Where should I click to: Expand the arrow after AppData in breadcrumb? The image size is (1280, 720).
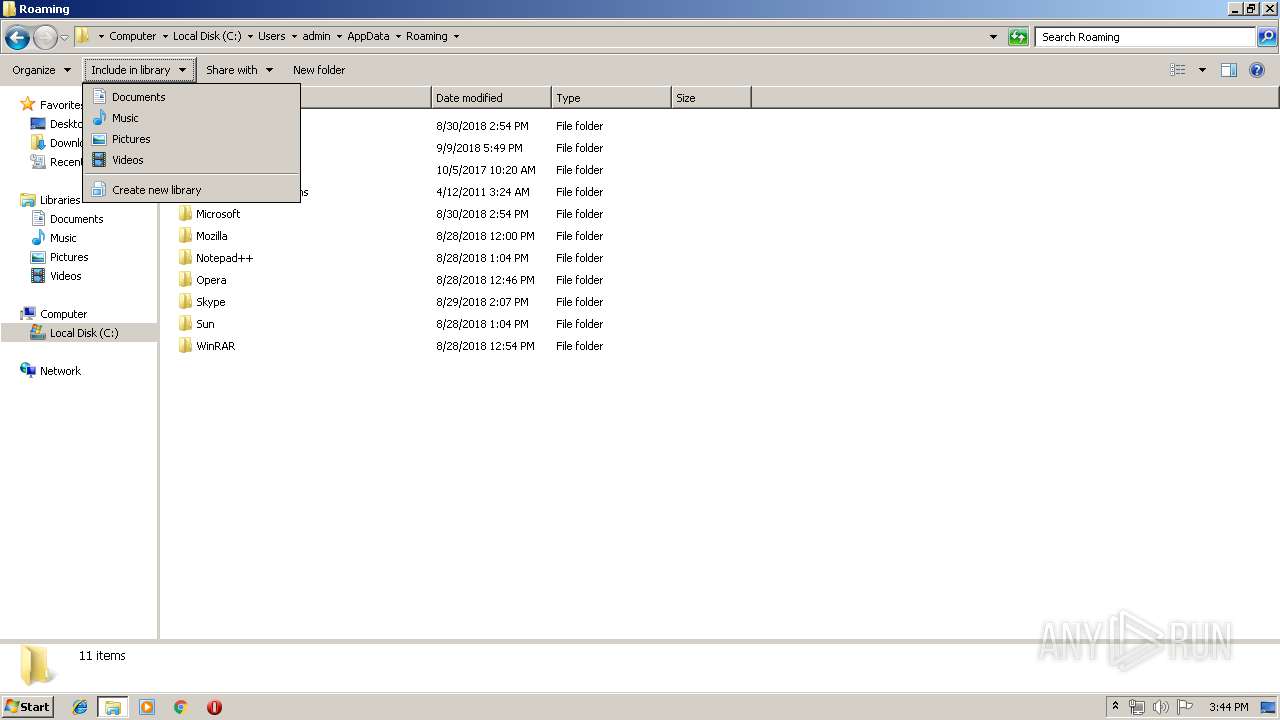[397, 36]
